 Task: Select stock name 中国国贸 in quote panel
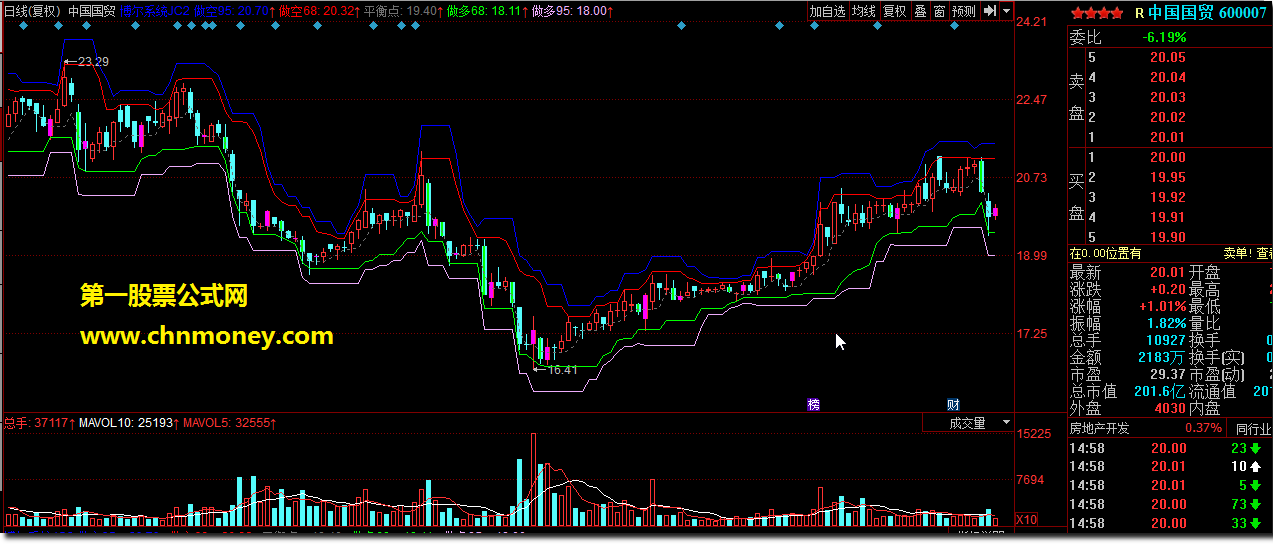click(1182, 13)
